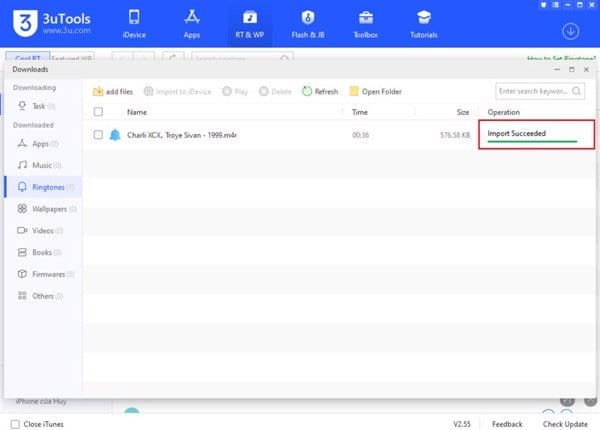Click the Open Folder button

[x=375, y=91]
